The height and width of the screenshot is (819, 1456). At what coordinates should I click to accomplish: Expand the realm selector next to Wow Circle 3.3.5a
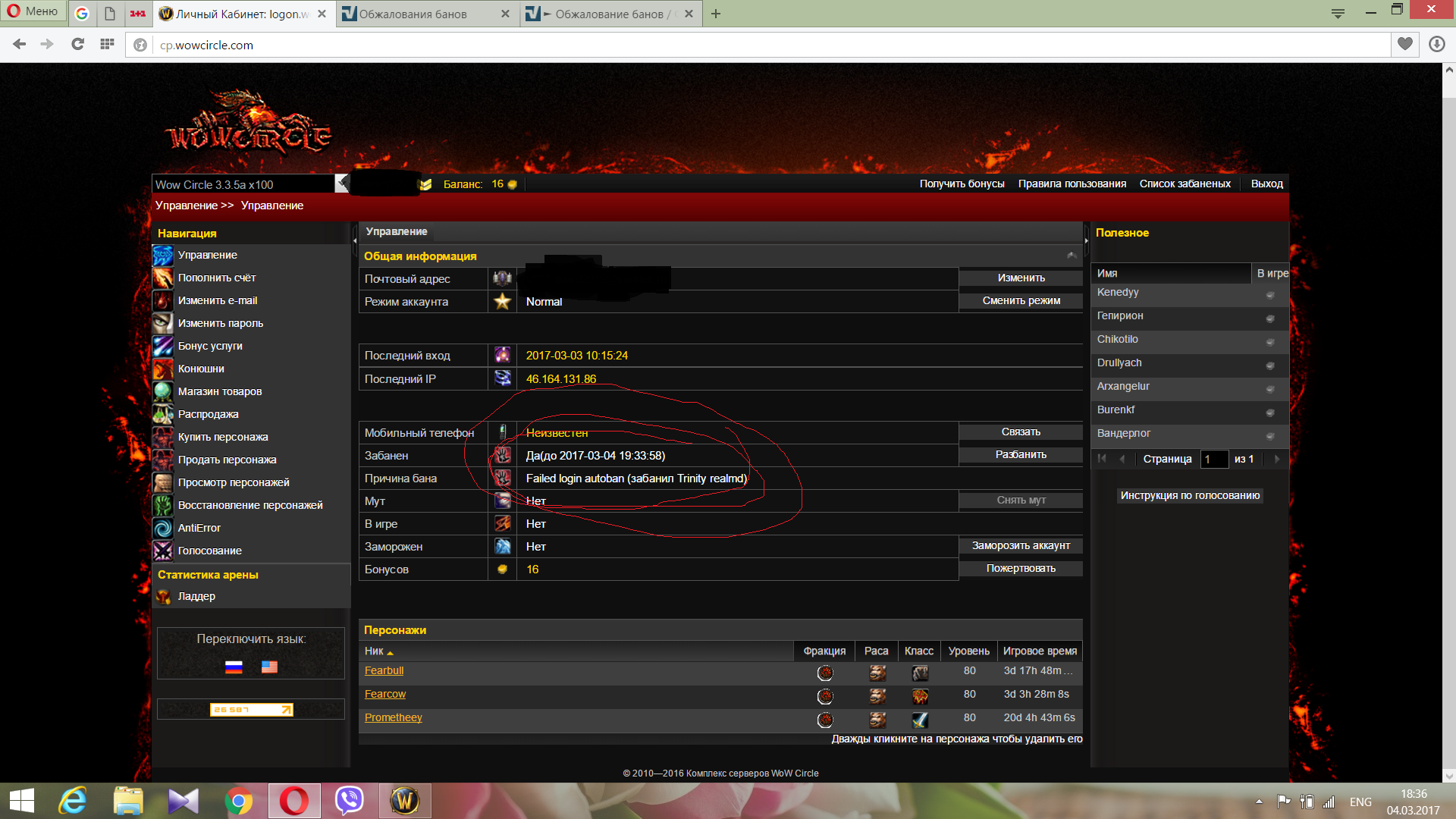tap(342, 184)
